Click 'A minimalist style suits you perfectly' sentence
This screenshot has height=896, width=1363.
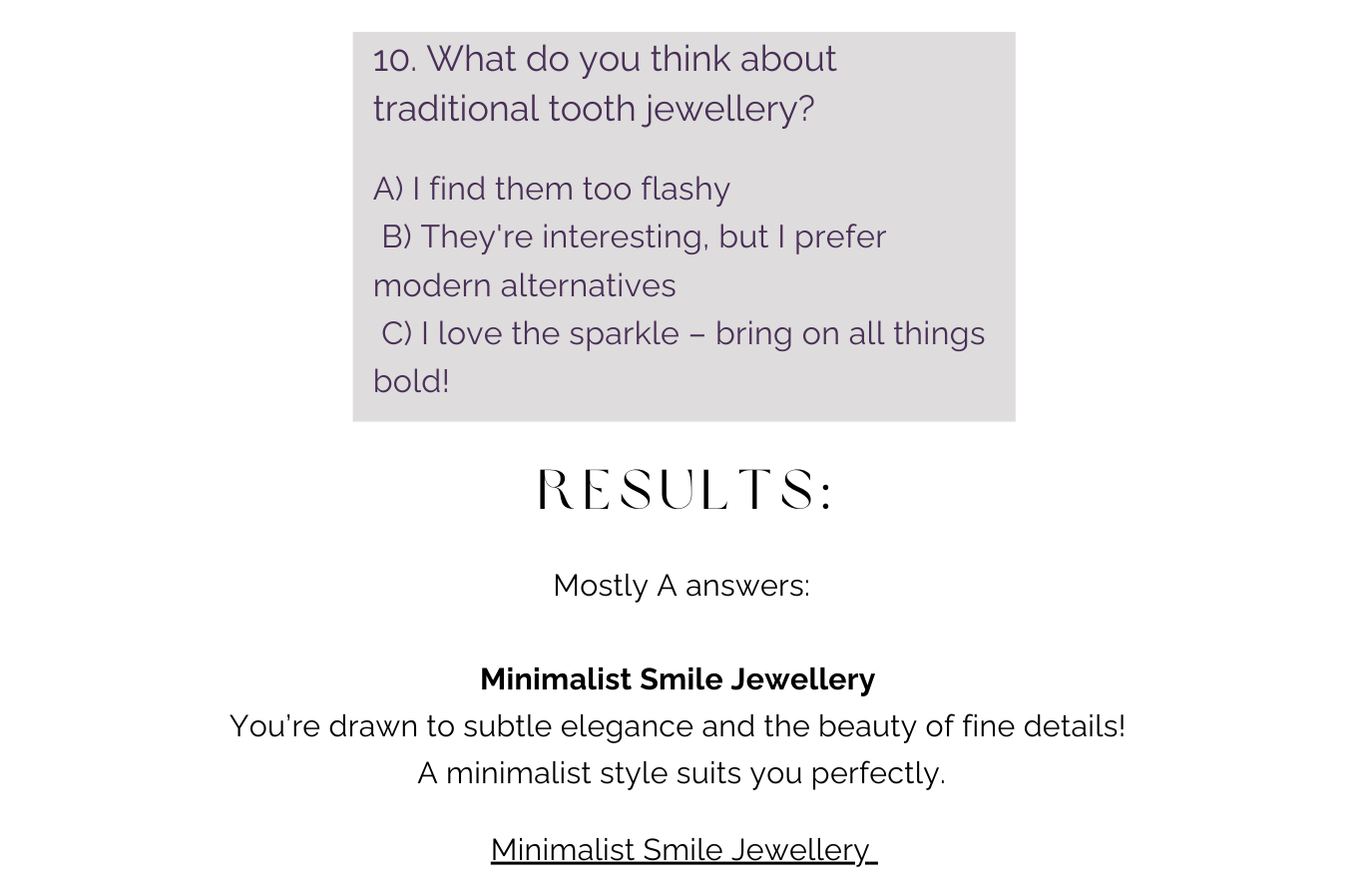click(x=681, y=773)
